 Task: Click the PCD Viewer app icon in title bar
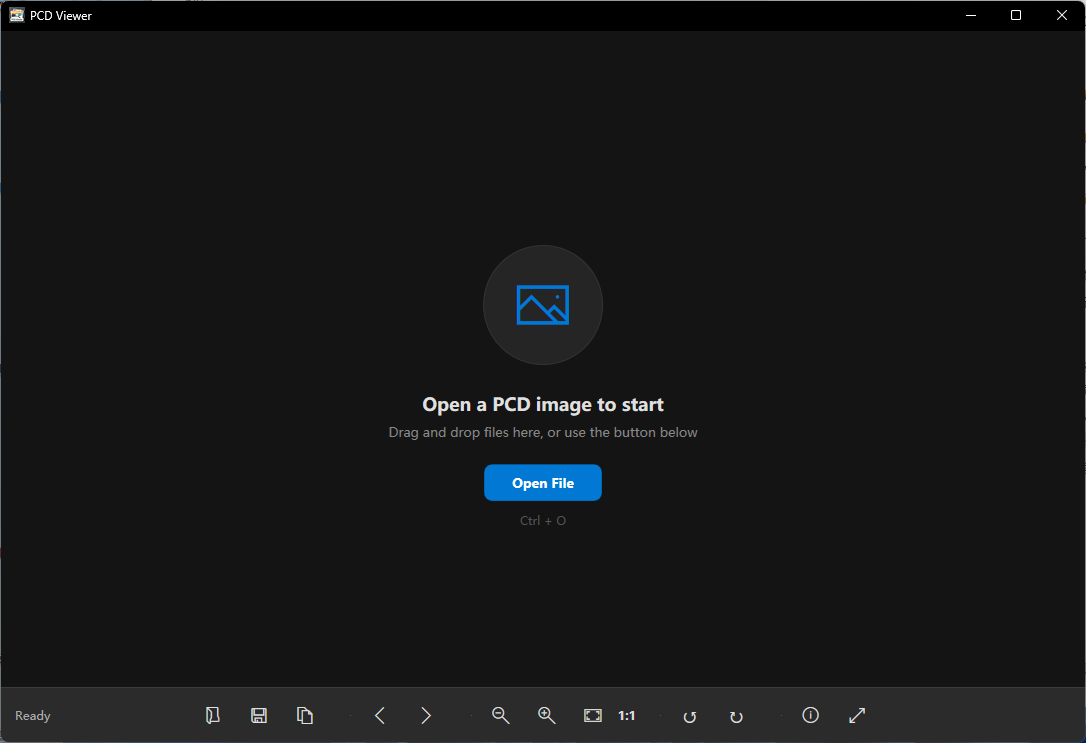17,15
